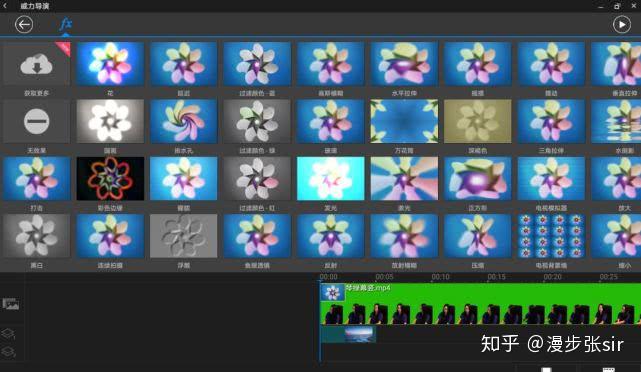Jump to 00:25 on the timeline ruler
This screenshot has height=372, width=641.
click(608, 277)
